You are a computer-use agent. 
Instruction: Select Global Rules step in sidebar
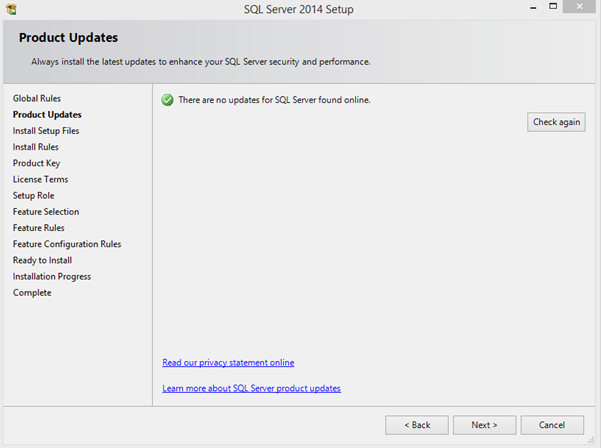(x=37, y=98)
